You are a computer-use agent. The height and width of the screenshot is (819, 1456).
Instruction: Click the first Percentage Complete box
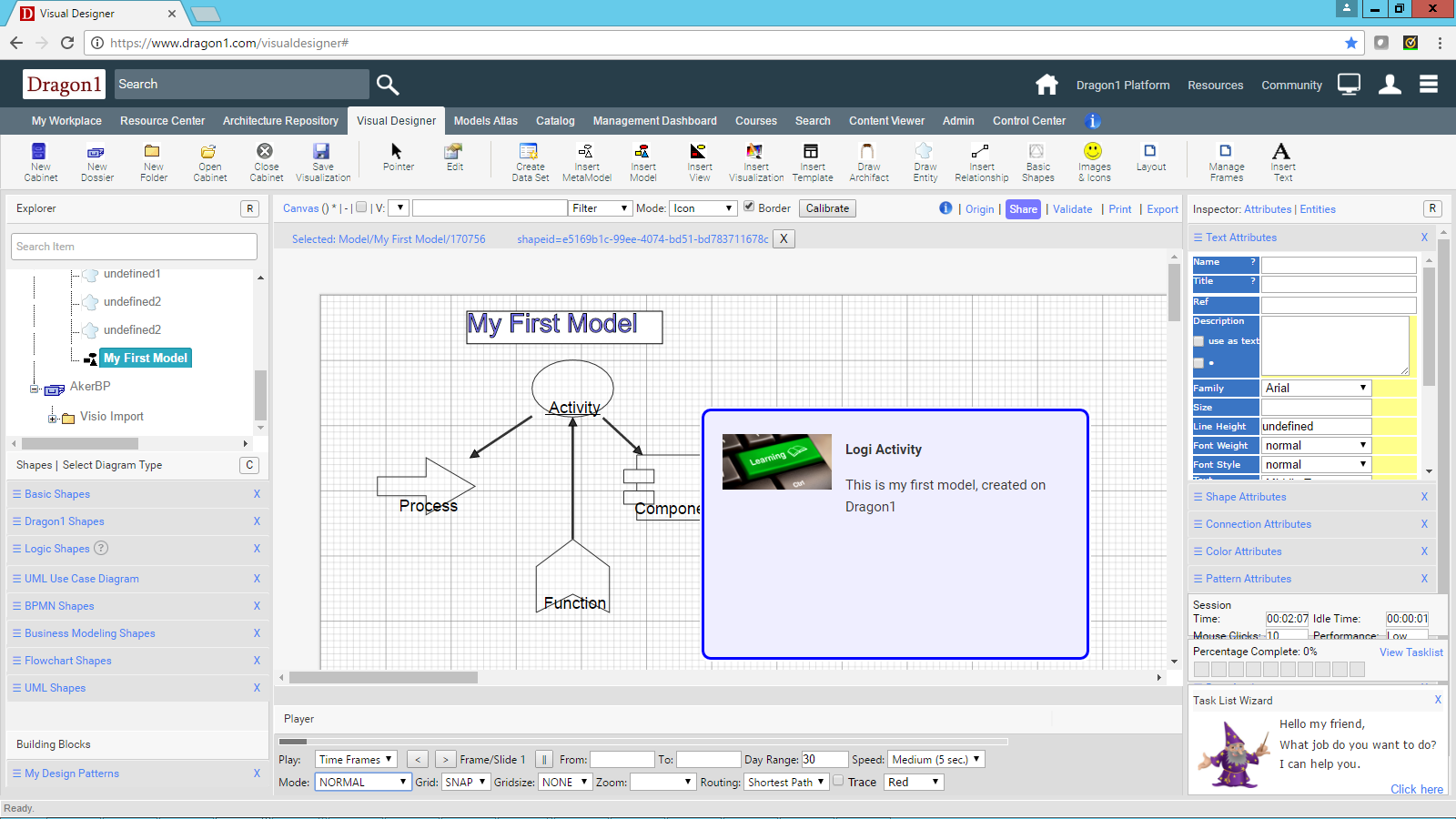click(x=1201, y=670)
